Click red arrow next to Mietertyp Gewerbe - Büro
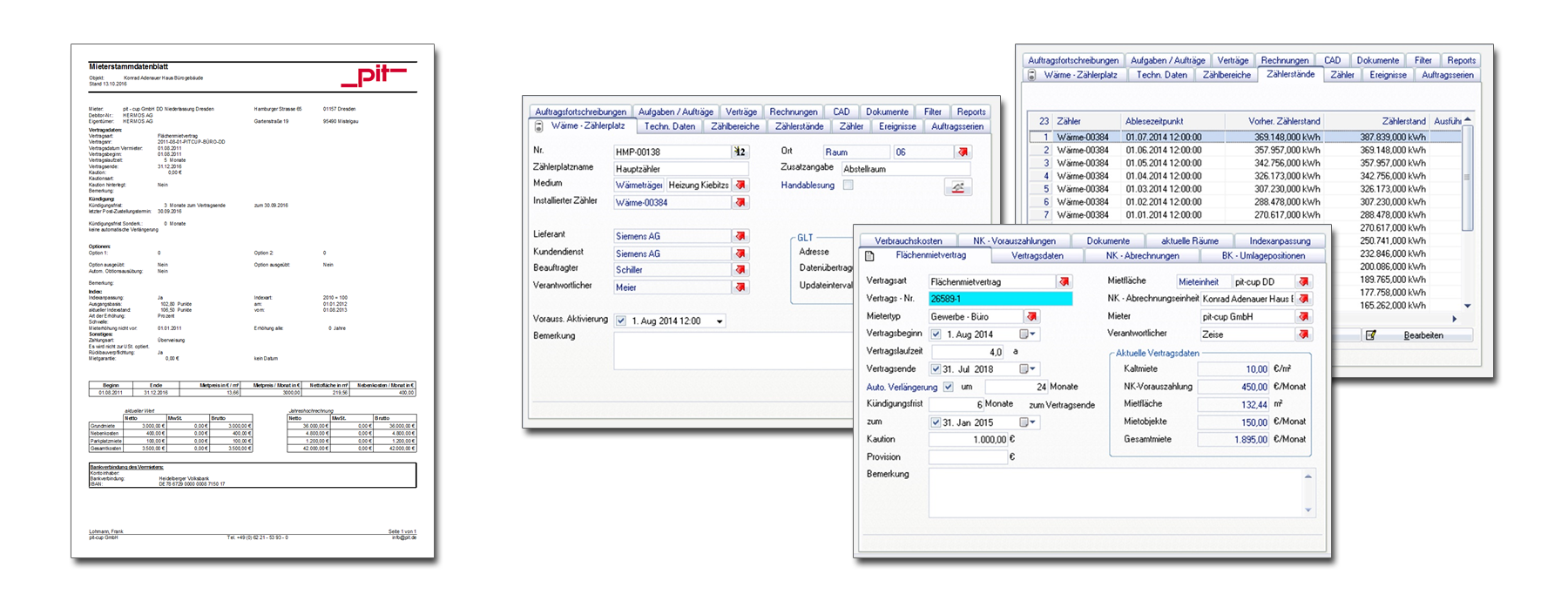Screen dimensions: 1568x601 coord(1031,316)
